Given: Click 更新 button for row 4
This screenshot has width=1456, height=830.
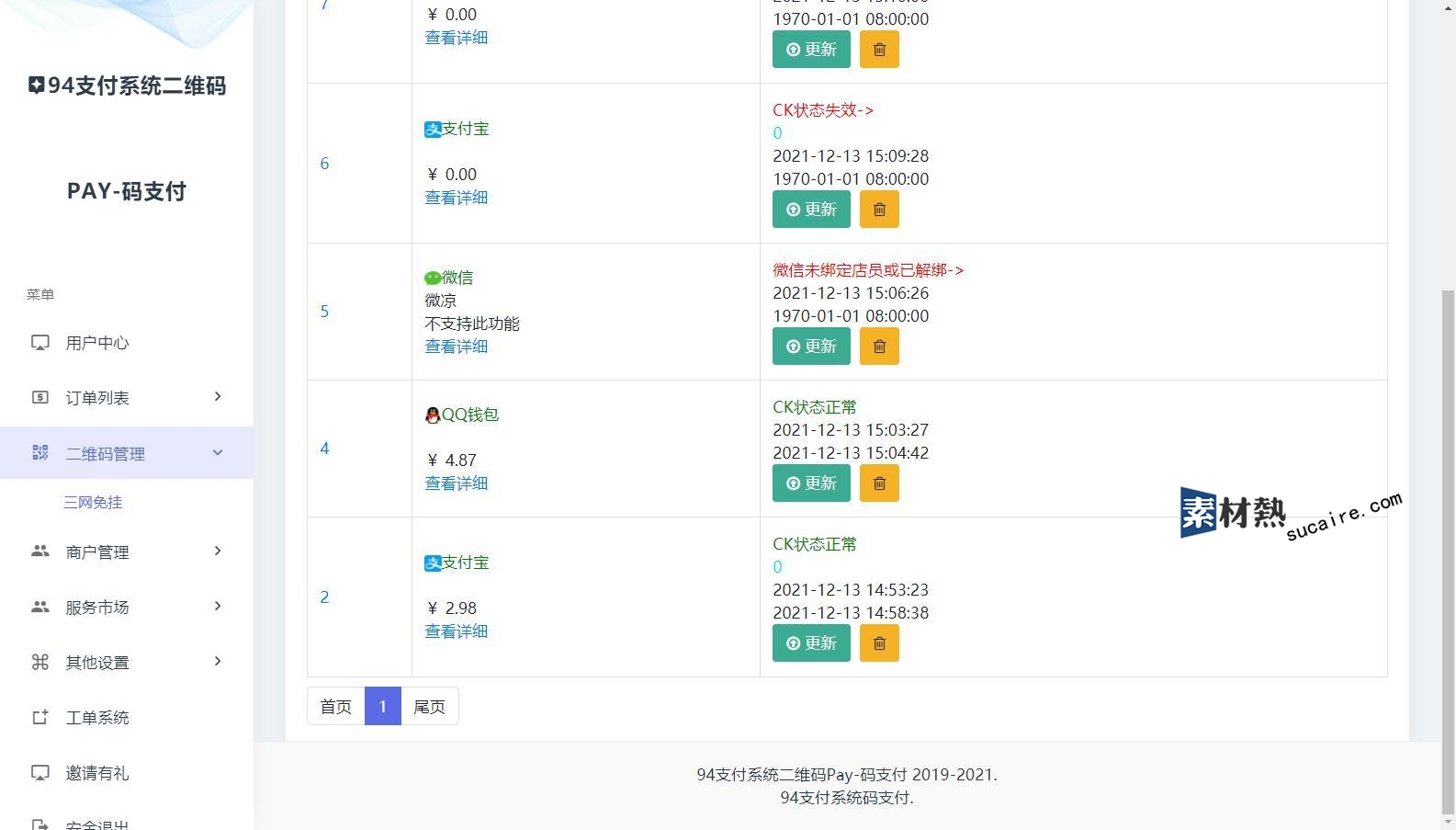Looking at the screenshot, I should click(x=811, y=483).
